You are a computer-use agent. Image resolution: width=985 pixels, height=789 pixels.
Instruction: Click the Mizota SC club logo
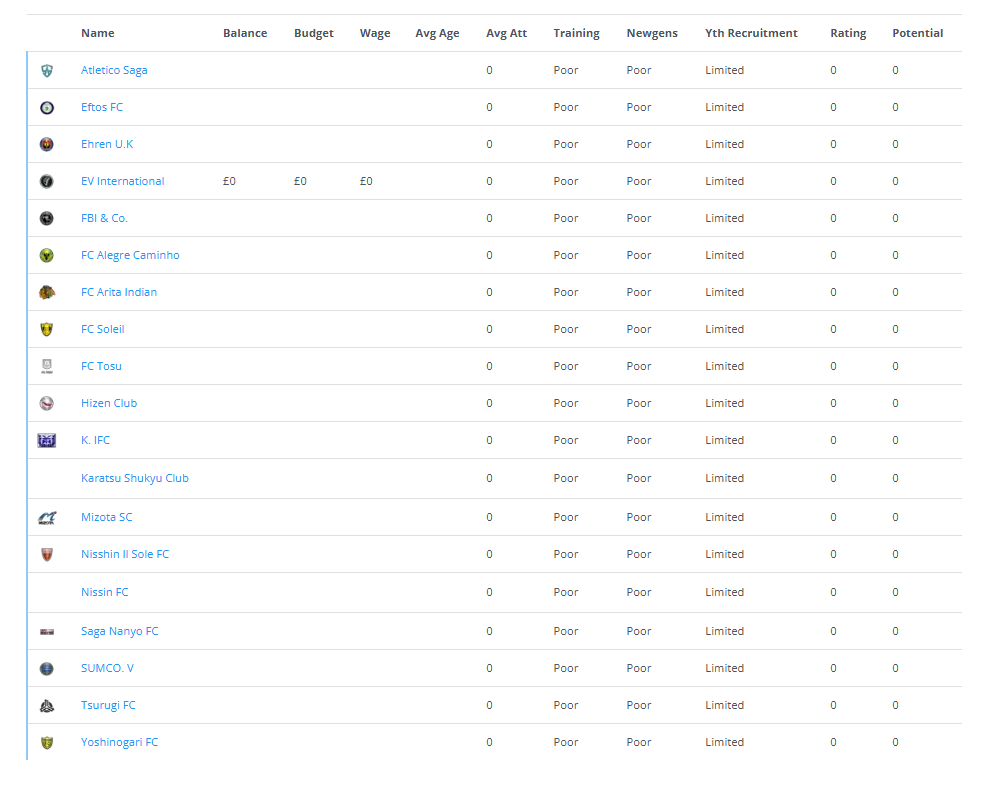[47, 518]
